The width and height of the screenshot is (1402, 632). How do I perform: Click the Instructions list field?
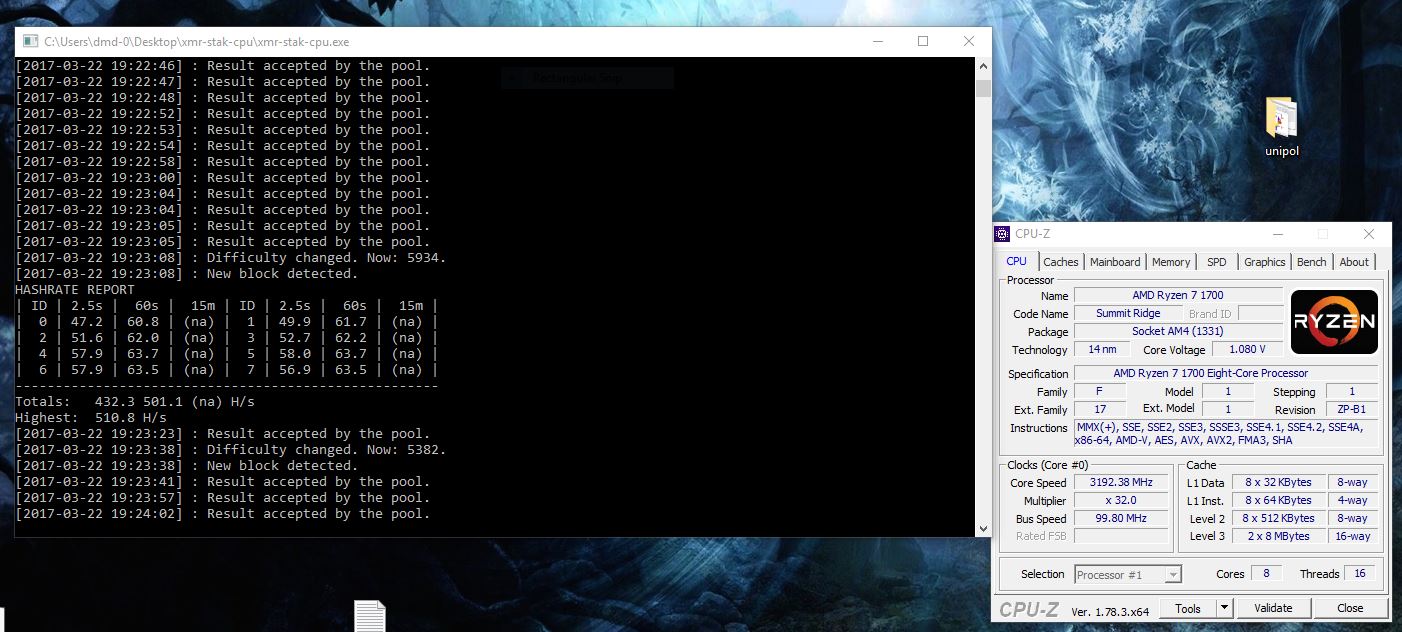pos(1225,433)
